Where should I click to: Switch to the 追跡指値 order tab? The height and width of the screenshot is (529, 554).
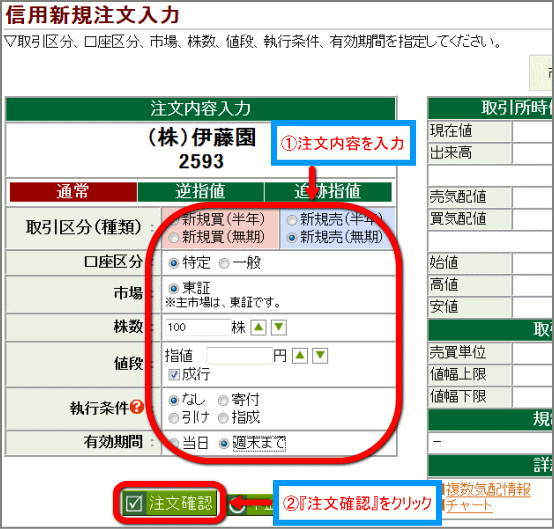328,192
